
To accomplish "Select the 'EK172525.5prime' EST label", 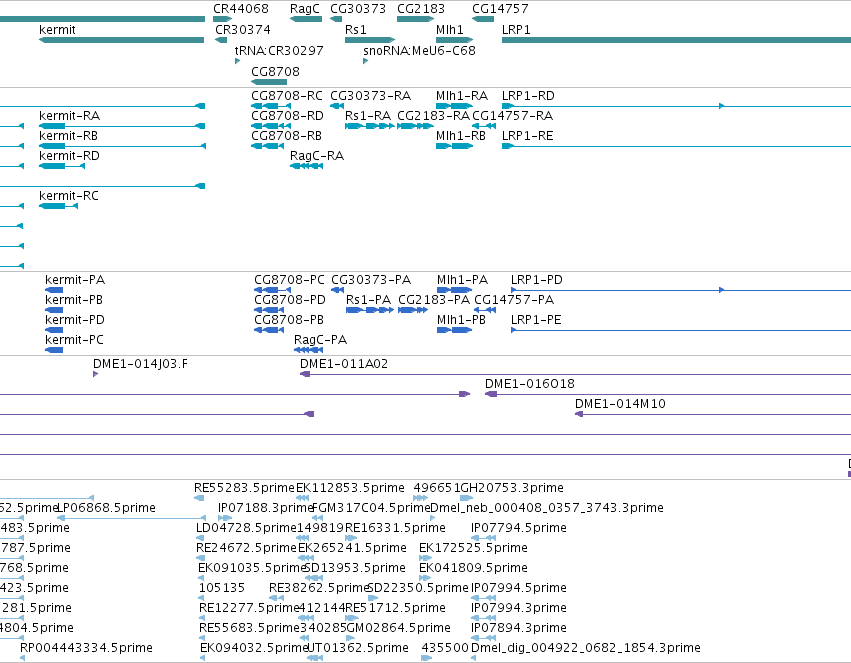I will (x=473, y=549).
